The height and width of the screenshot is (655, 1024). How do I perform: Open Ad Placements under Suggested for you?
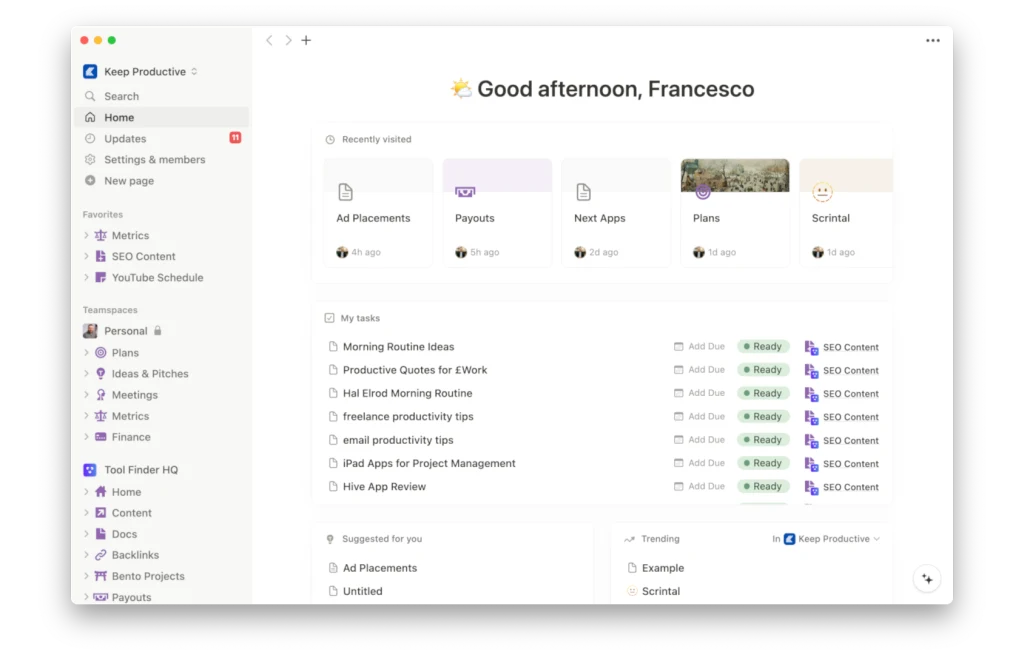point(380,568)
